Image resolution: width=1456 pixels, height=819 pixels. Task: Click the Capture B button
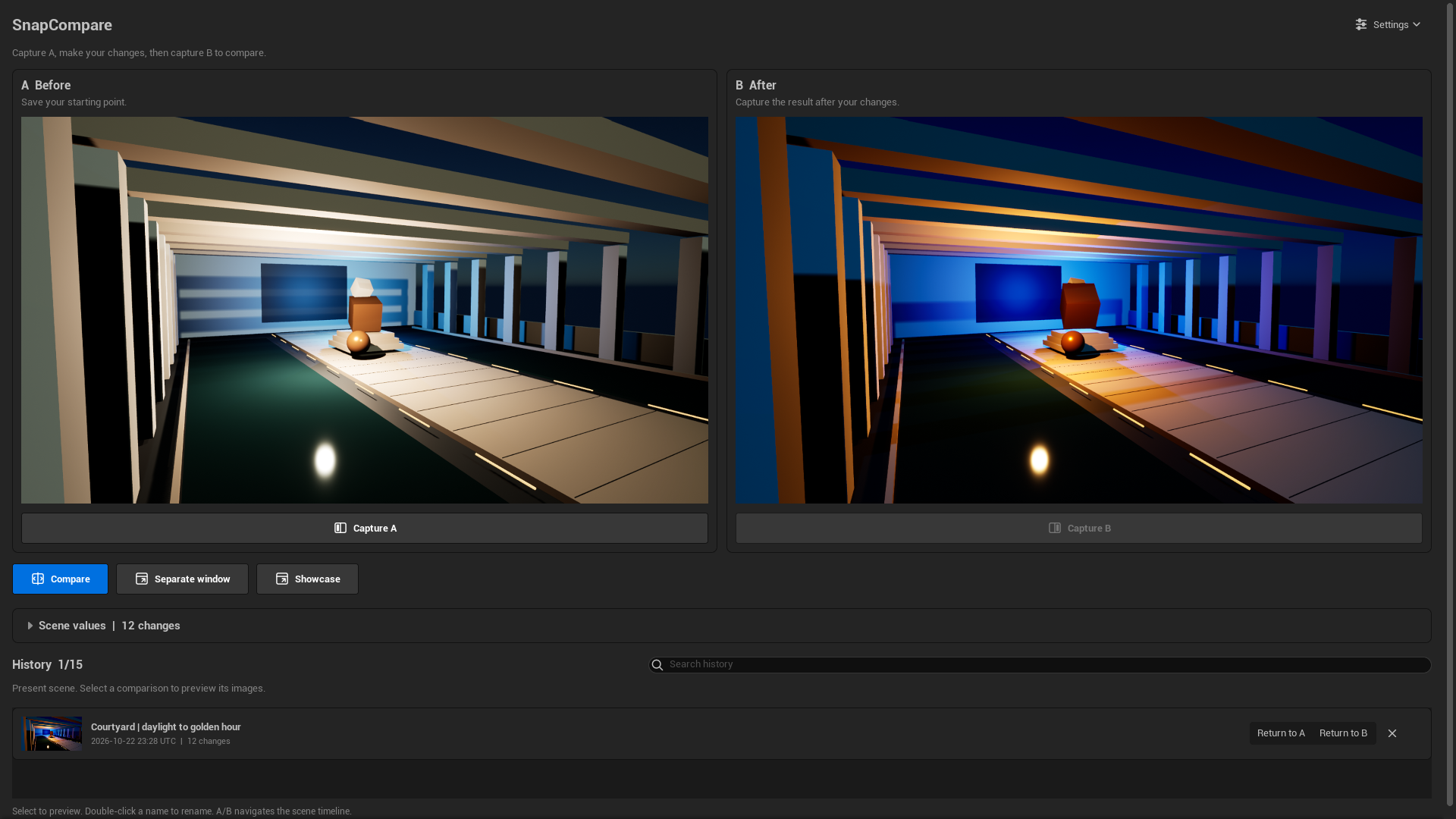[1079, 529]
